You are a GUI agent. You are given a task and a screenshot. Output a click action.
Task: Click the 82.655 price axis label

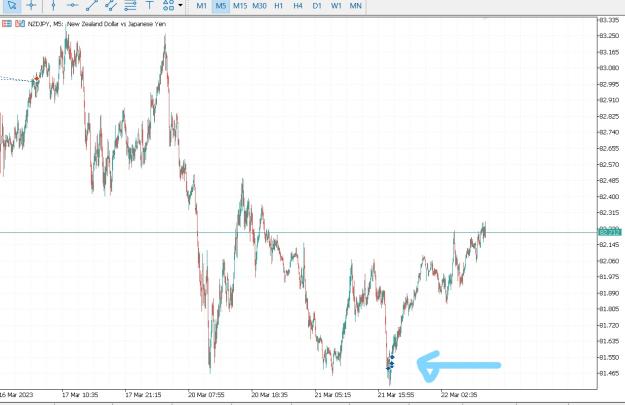[x=609, y=148]
